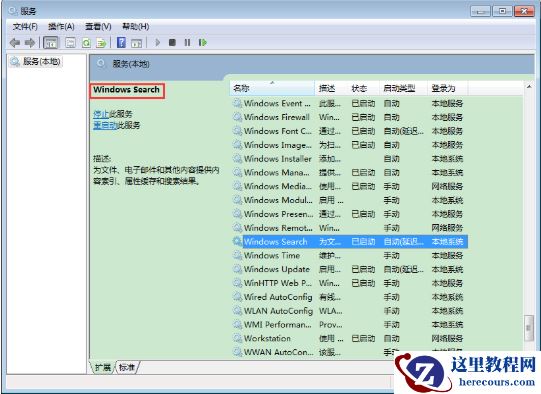The height and width of the screenshot is (394, 541).
Task: Select the Windows Update service row
Action: (350, 269)
